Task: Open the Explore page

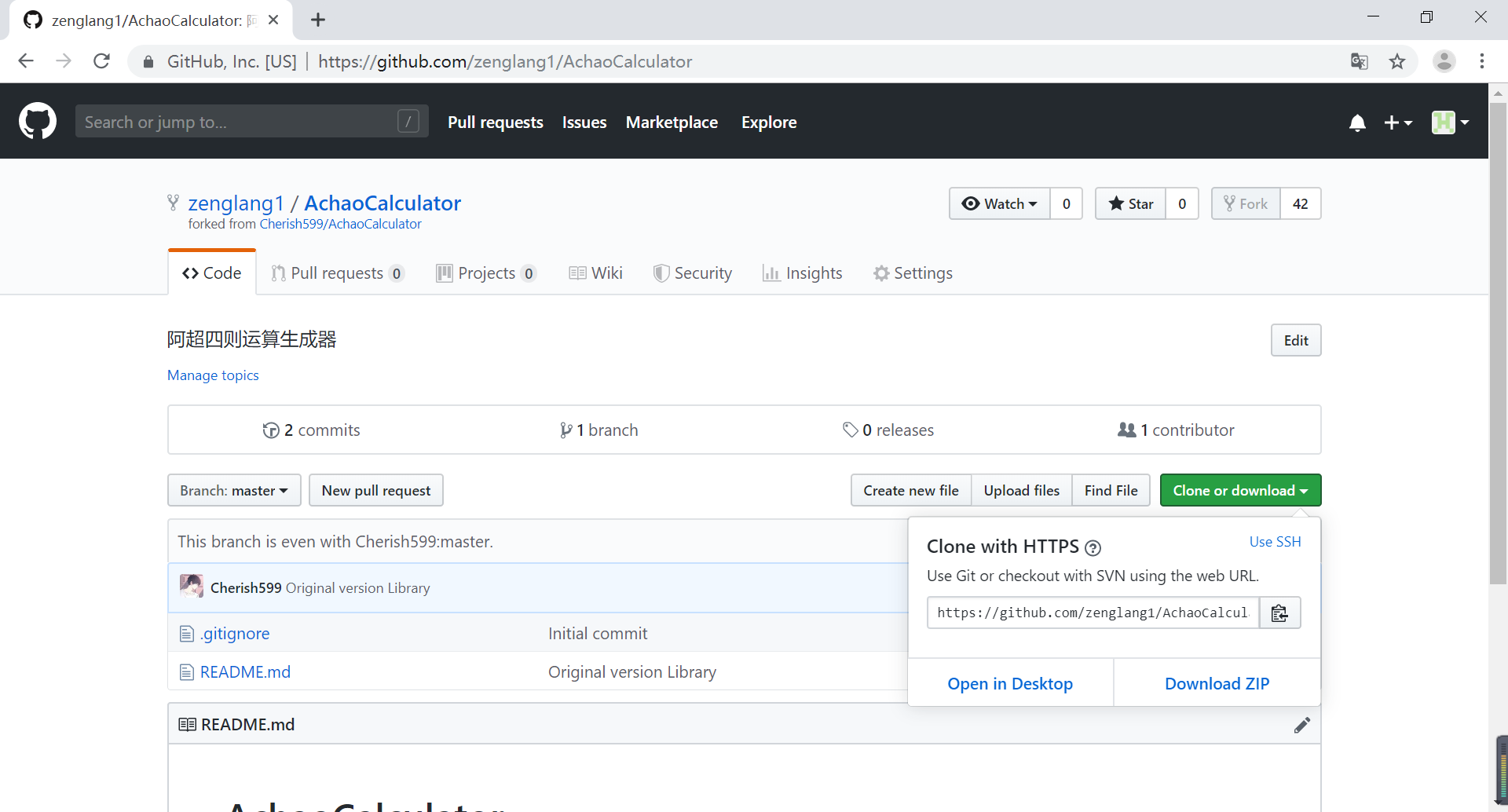Action: click(x=769, y=123)
